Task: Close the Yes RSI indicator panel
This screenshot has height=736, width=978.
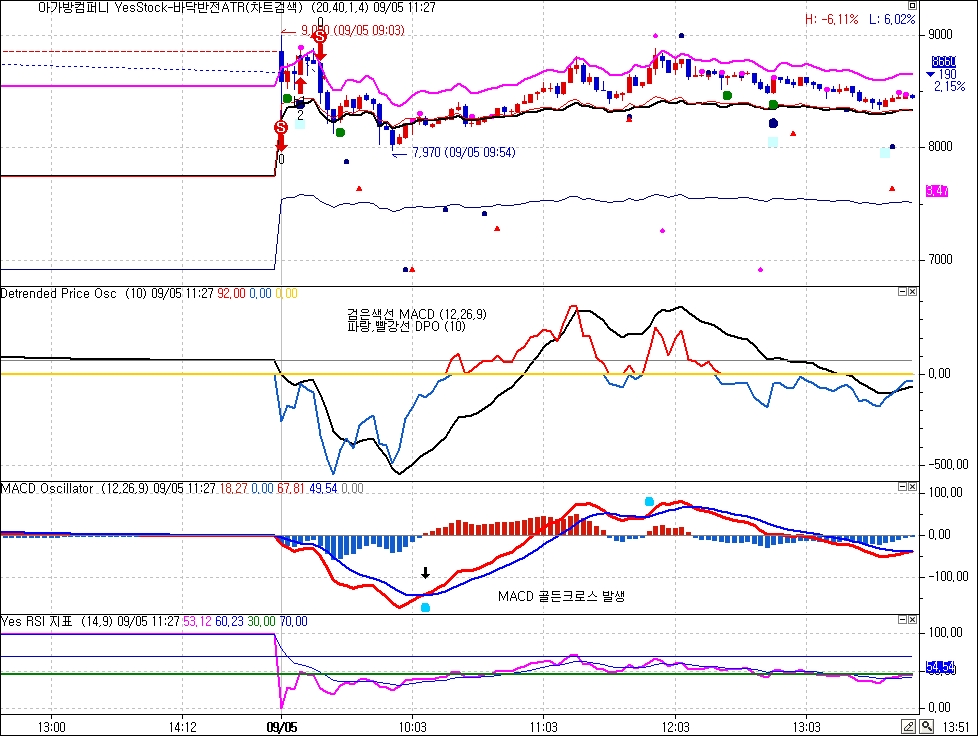Action: 913,619
